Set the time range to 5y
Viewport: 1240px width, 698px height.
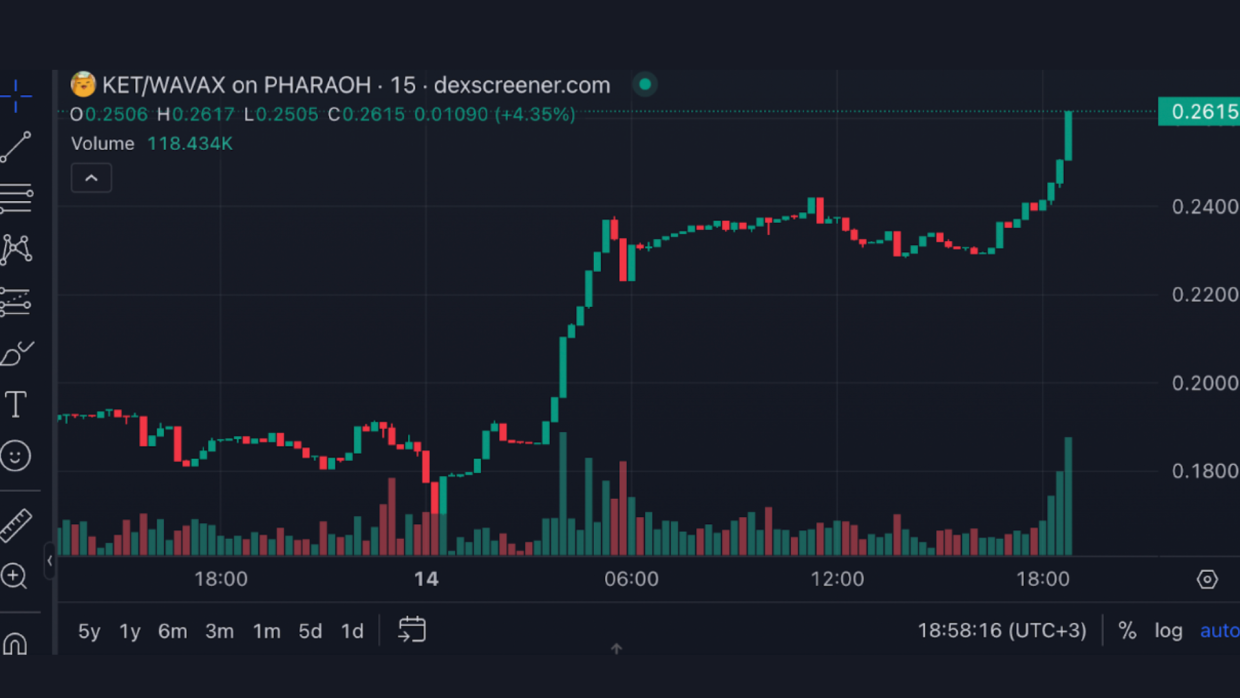pyautogui.click(x=89, y=631)
